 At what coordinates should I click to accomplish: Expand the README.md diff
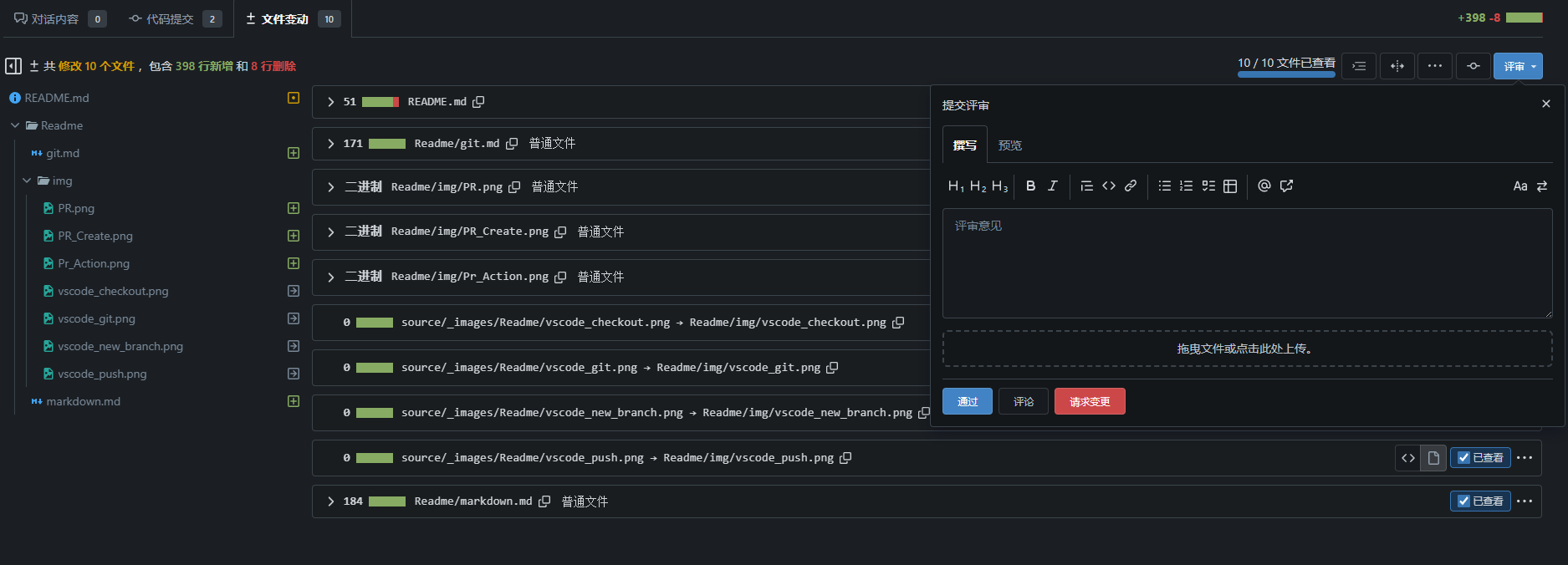point(331,102)
